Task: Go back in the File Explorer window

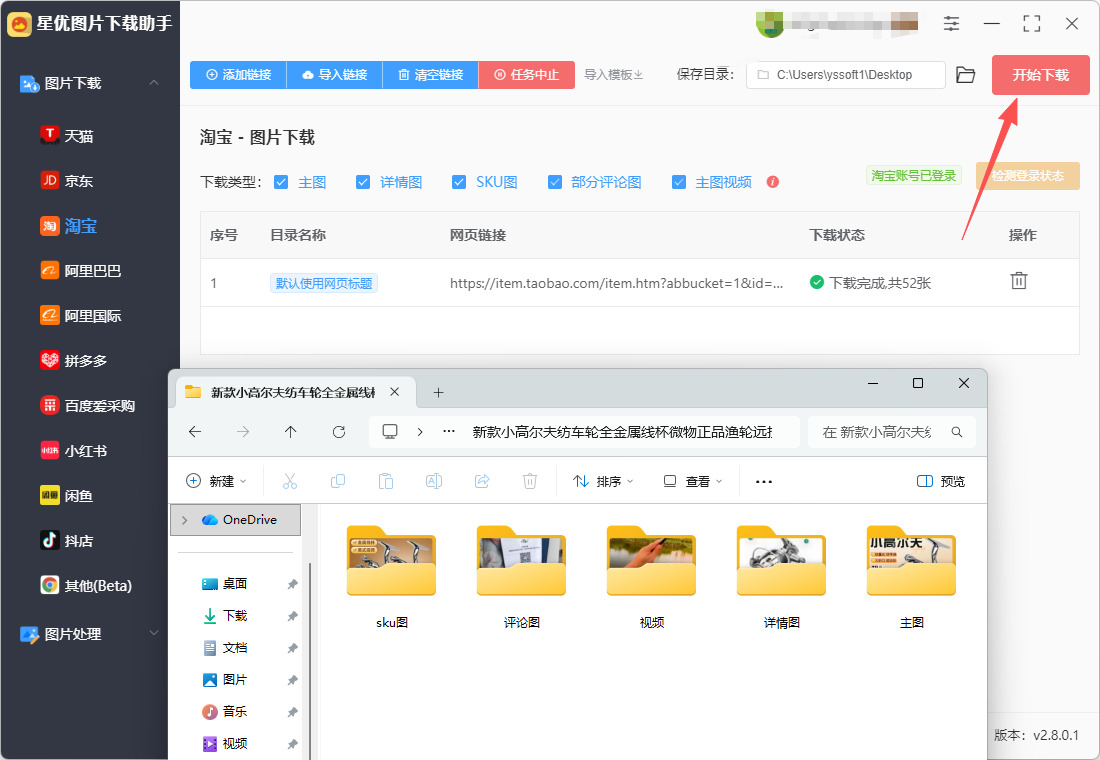Action: pyautogui.click(x=195, y=432)
